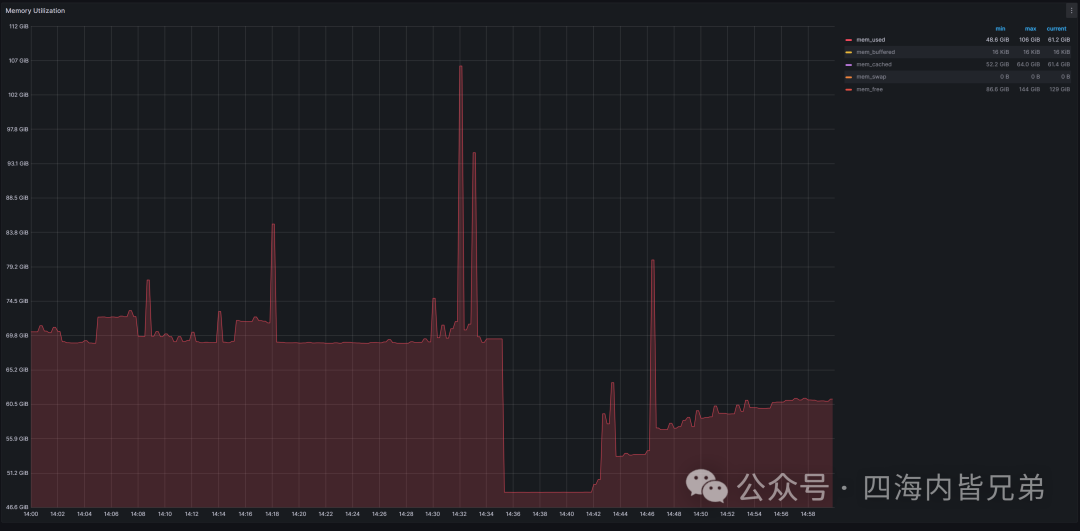
Task: Click mem_swap max value 0 B
Action: pyautogui.click(x=1035, y=77)
